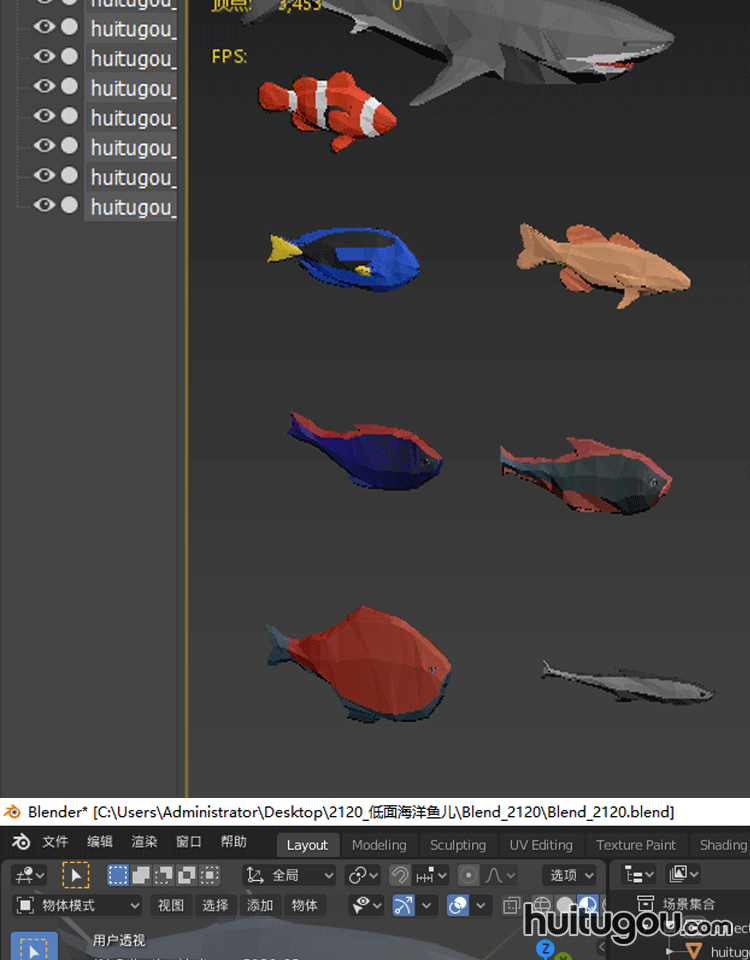Switch to the Shading workspace tab
The image size is (750, 960).
(723, 846)
